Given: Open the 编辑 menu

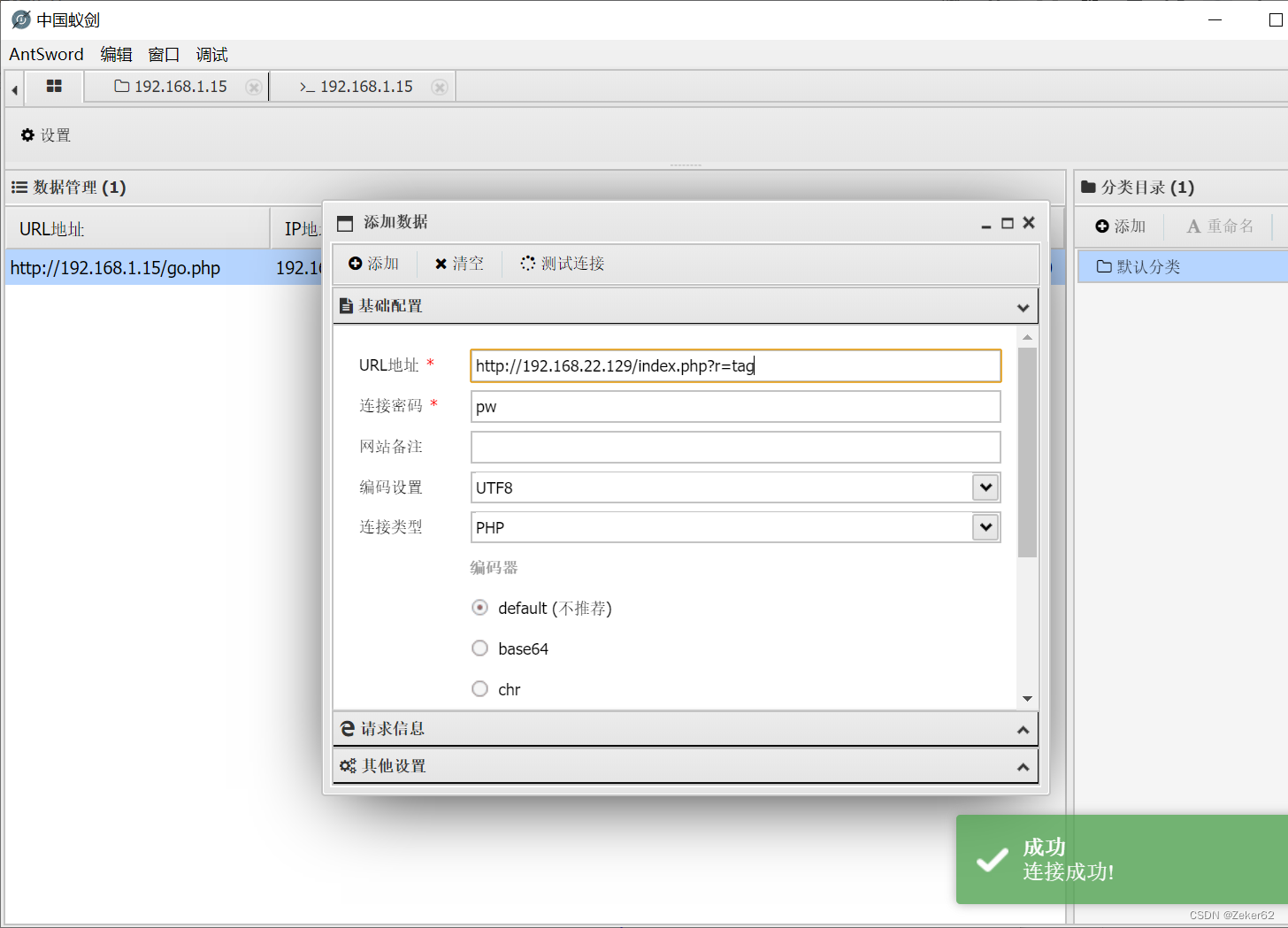Looking at the screenshot, I should [x=116, y=55].
